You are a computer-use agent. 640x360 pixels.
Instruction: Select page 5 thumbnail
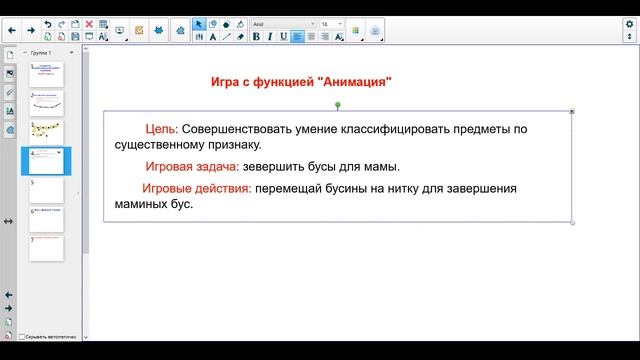[47, 191]
